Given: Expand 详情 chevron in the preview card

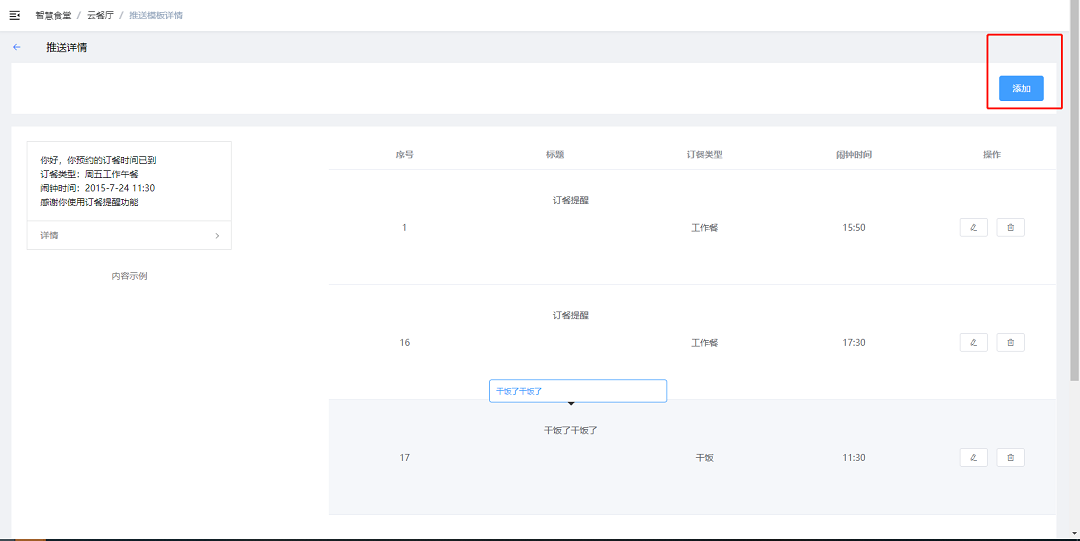Looking at the screenshot, I should (x=217, y=236).
